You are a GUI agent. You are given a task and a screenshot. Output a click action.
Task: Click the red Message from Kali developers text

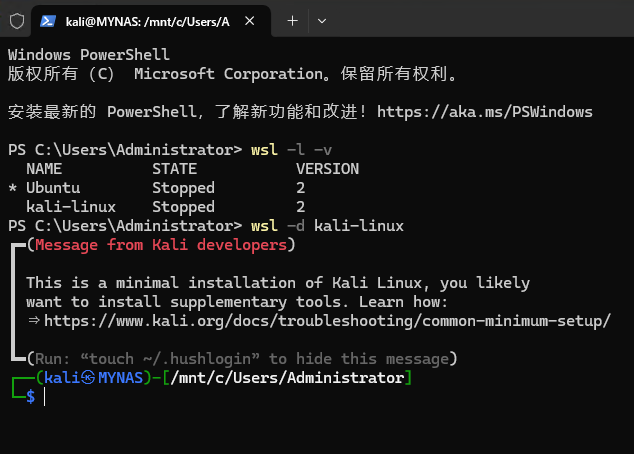click(161, 245)
